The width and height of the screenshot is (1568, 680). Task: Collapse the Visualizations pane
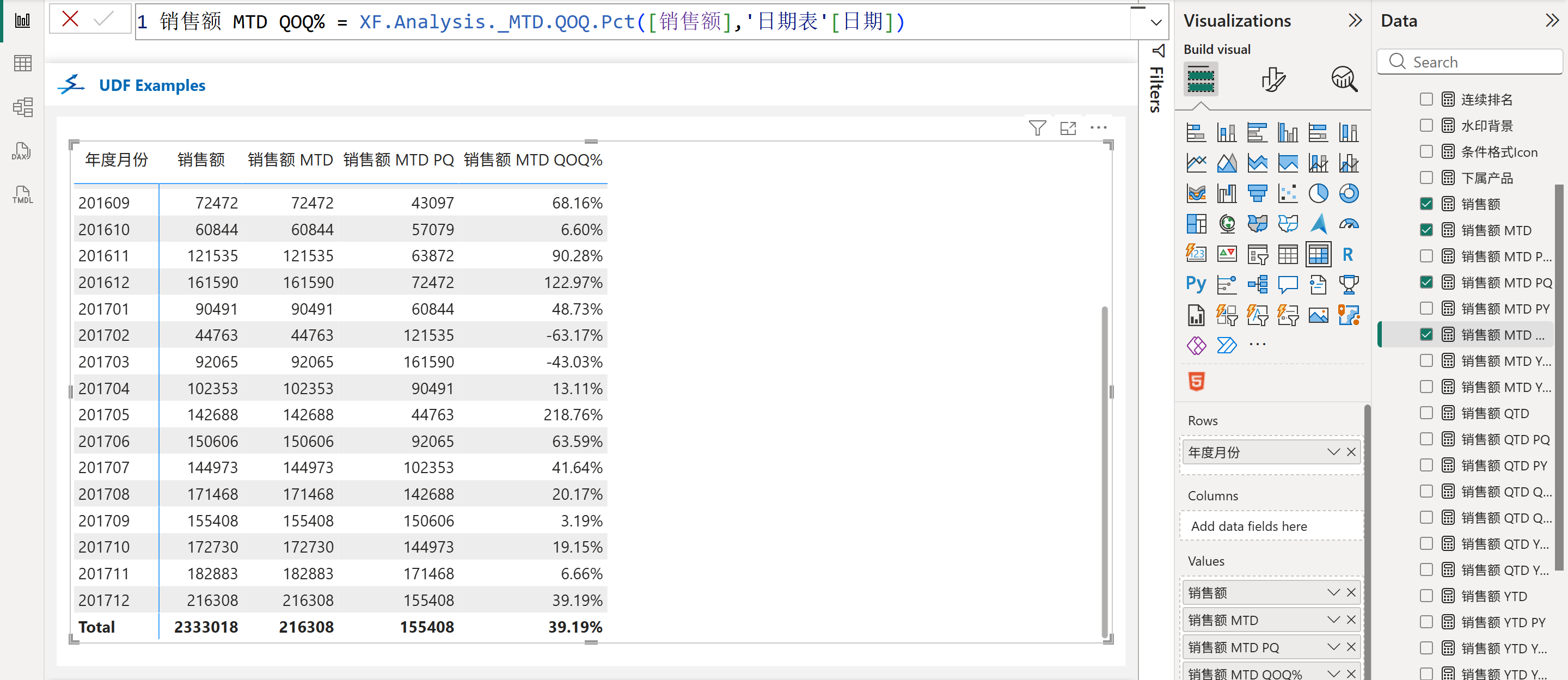(x=1355, y=21)
